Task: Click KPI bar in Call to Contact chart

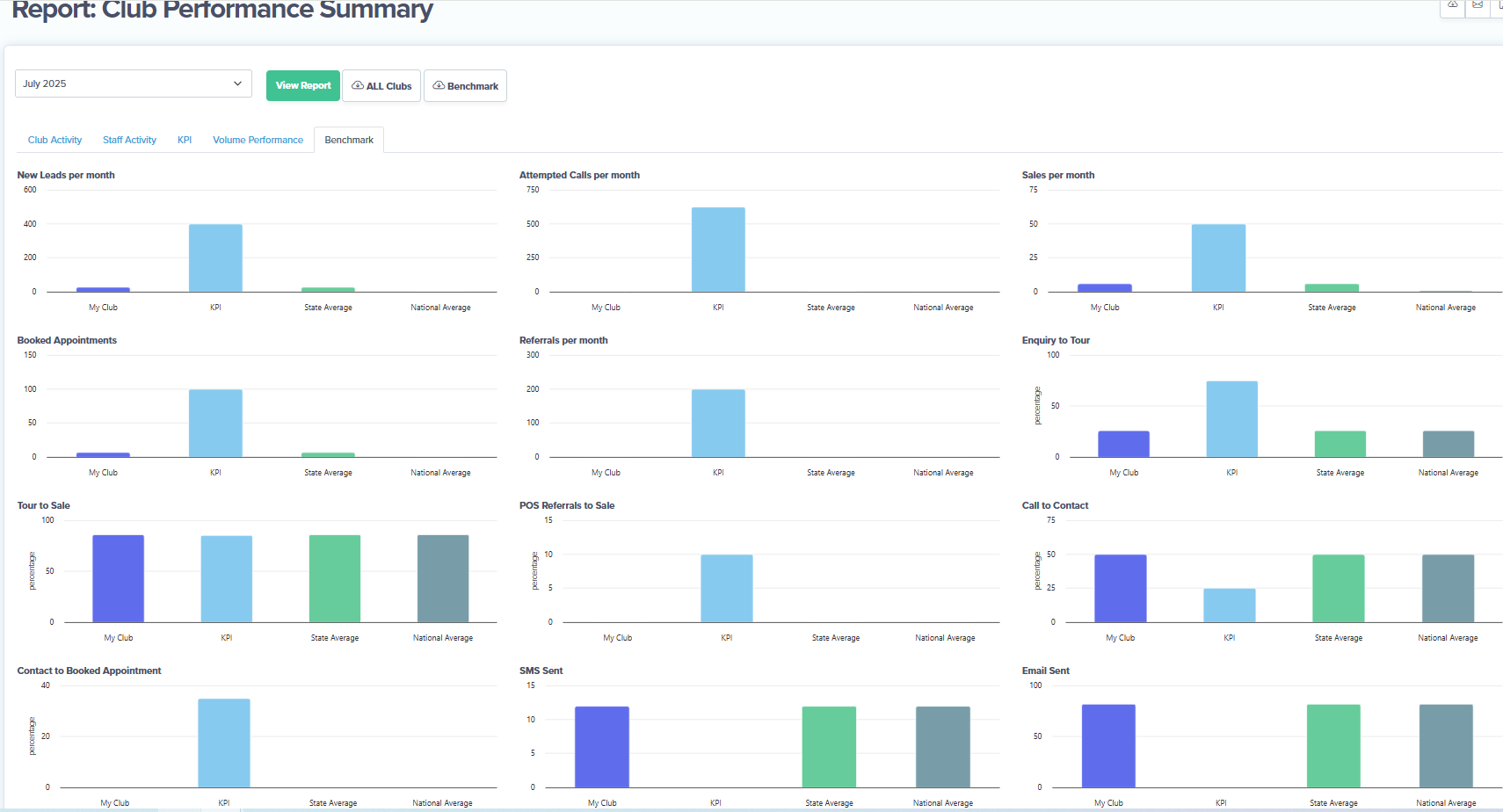Action: (1230, 605)
